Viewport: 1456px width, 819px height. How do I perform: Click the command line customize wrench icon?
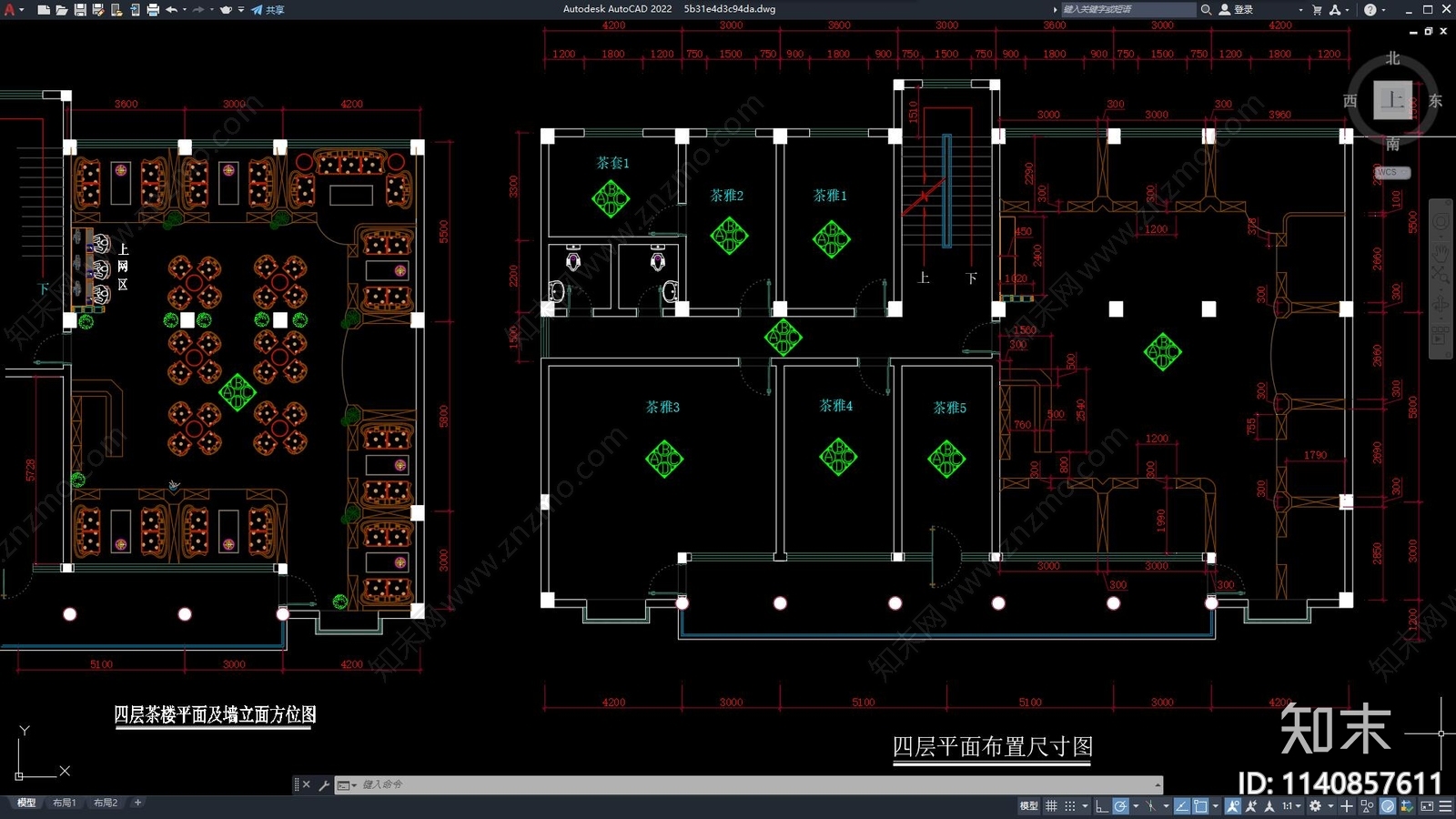pos(324,784)
